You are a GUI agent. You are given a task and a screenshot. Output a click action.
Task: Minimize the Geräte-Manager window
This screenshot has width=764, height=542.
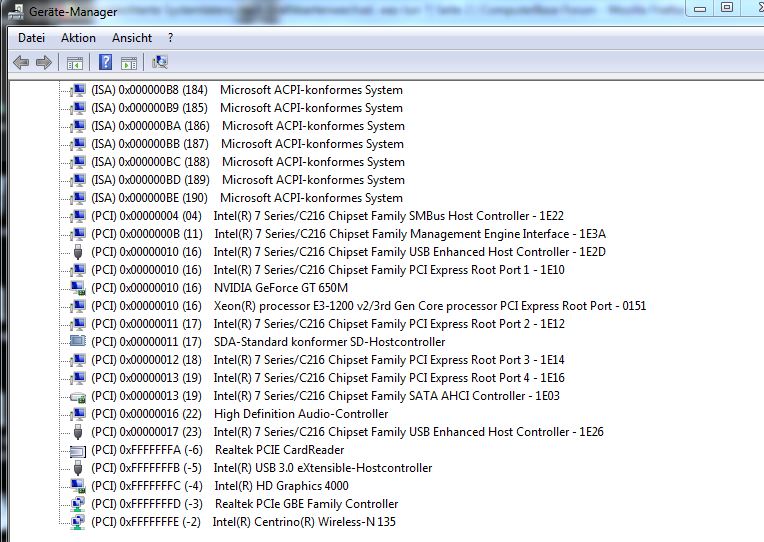click(700, 8)
